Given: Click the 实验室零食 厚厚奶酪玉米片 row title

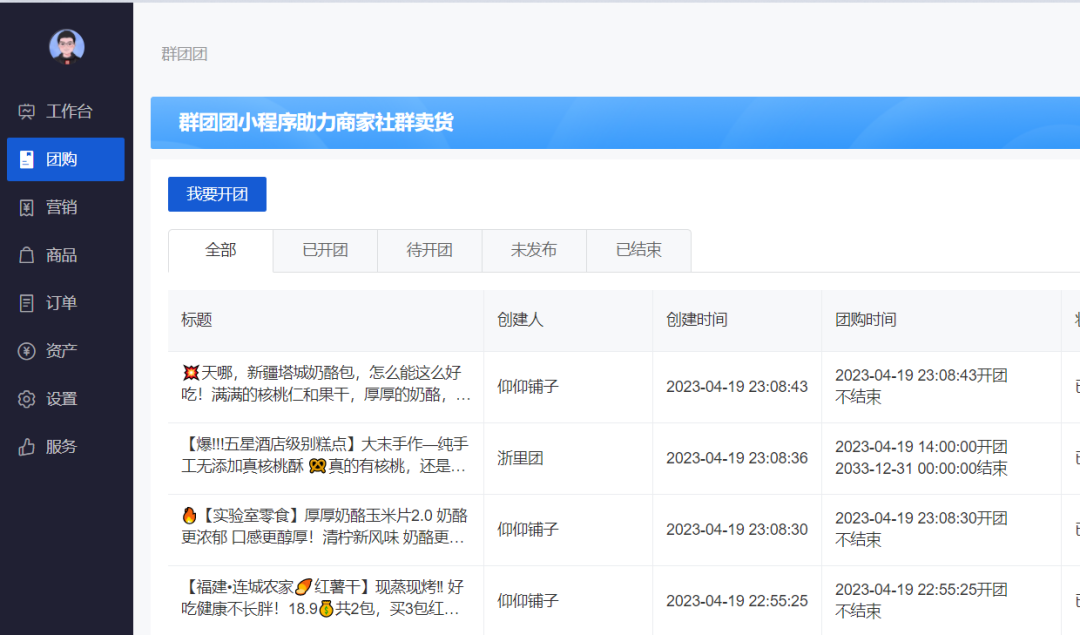Looking at the screenshot, I should click(x=326, y=528).
